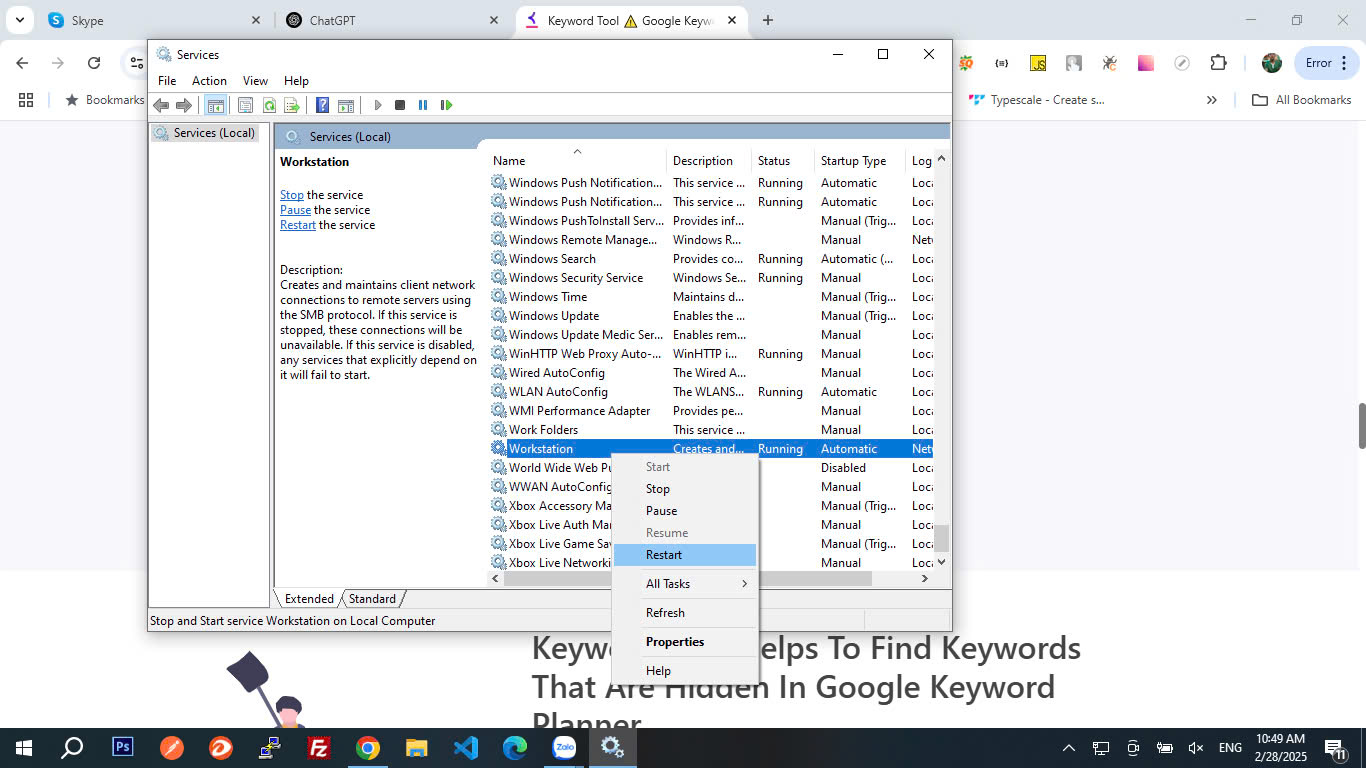Open the Action menu
The image size is (1366, 768).
[x=209, y=81]
